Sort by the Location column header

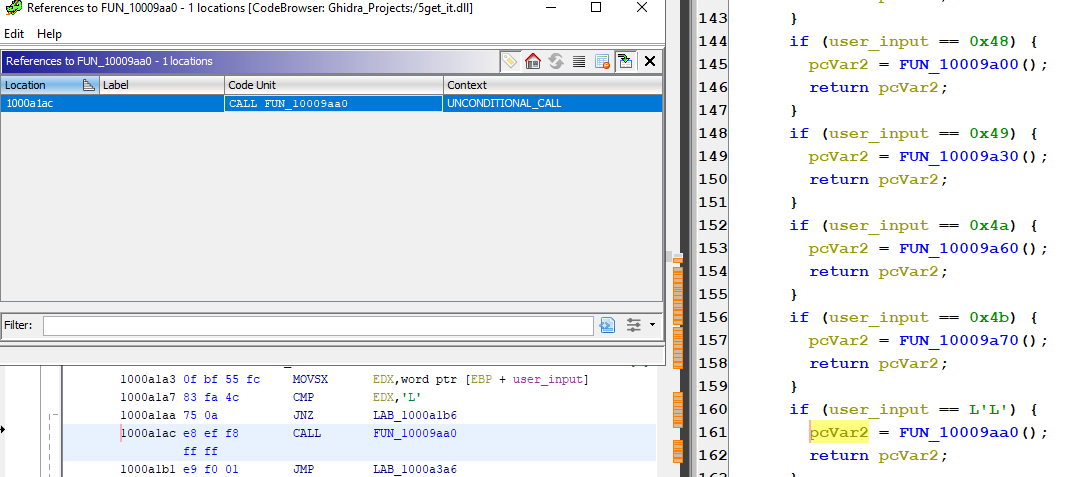point(49,85)
